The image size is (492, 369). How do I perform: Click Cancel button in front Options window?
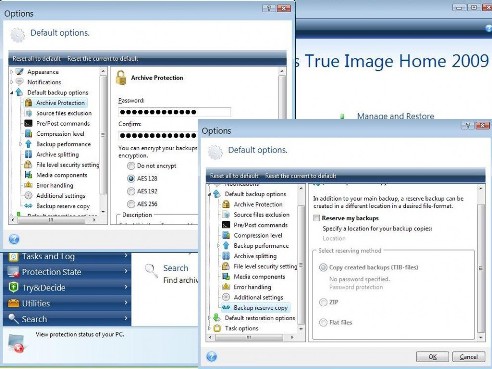(469, 357)
